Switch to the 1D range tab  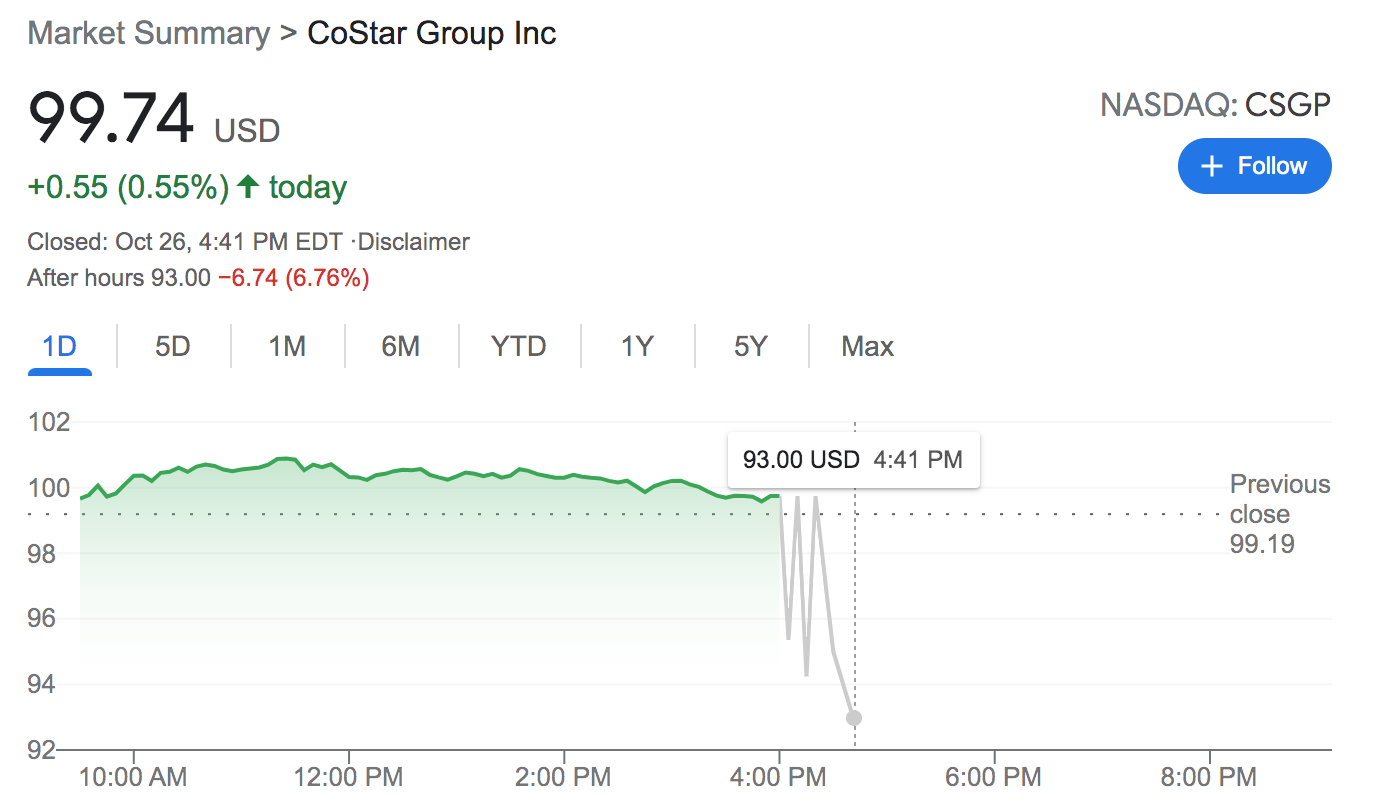(x=60, y=347)
